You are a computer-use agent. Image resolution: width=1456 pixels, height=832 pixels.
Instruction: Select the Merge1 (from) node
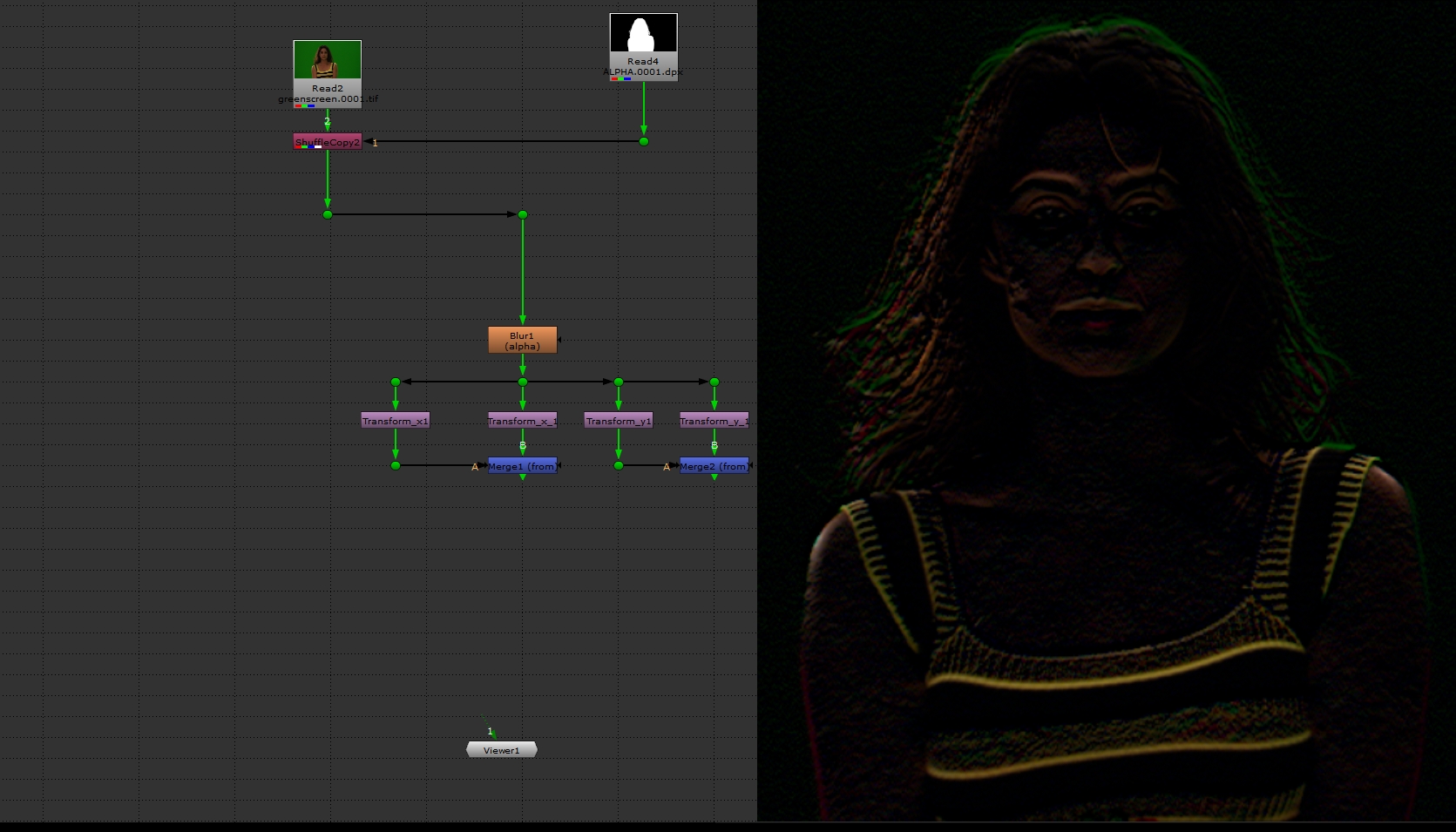point(522,466)
